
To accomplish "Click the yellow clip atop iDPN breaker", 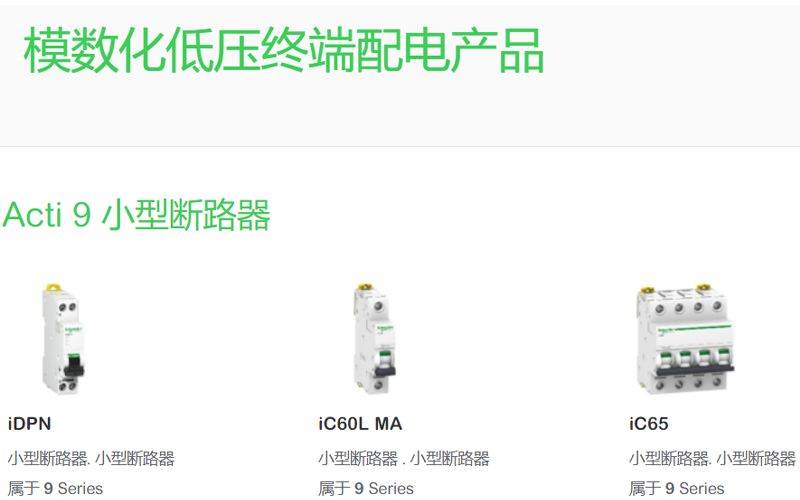I will (54, 287).
